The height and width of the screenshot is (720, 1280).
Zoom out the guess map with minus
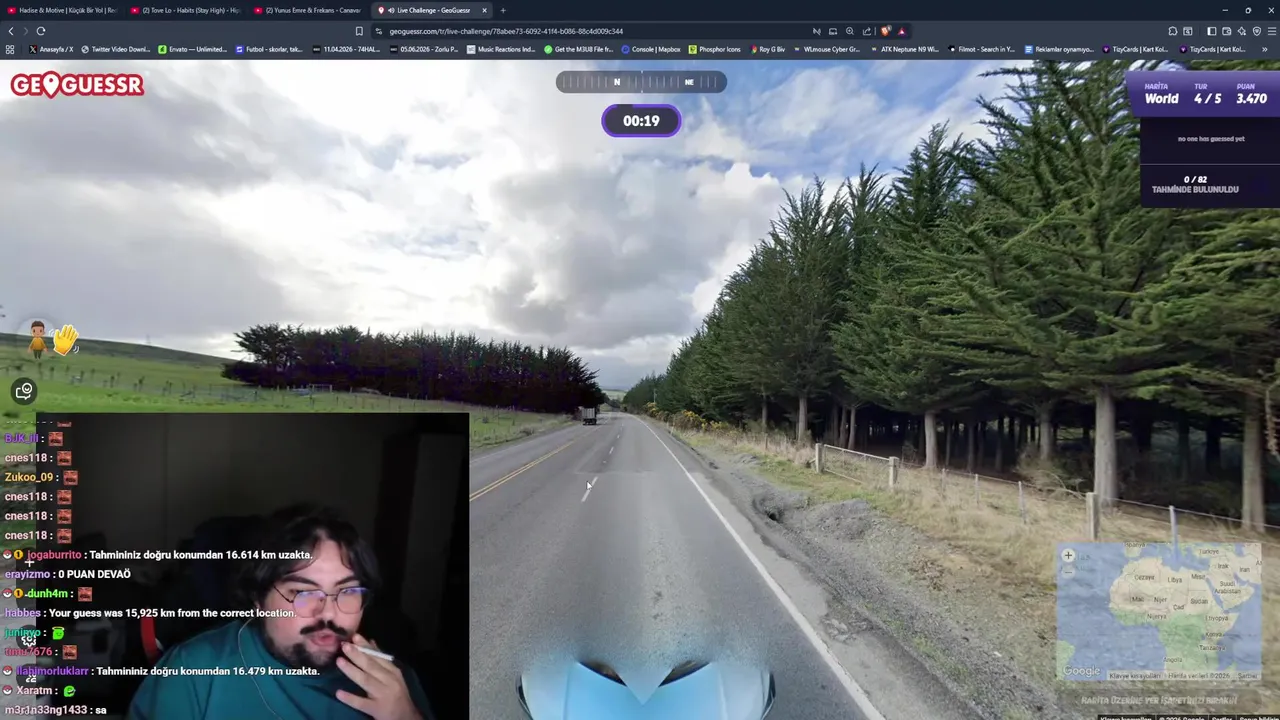pos(1068,571)
